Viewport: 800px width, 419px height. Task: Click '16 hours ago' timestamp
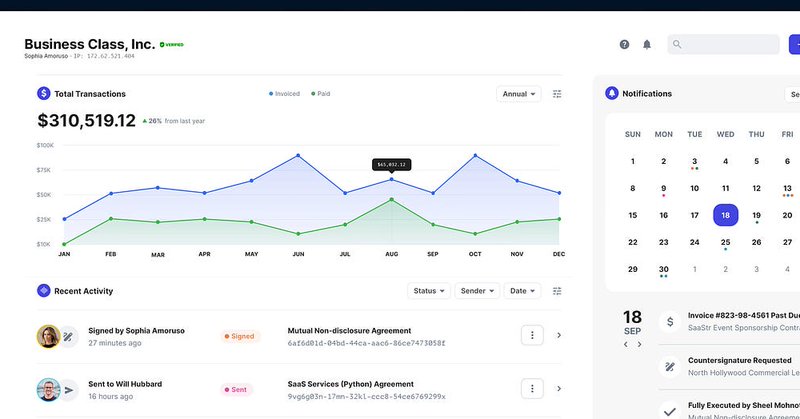pos(111,397)
